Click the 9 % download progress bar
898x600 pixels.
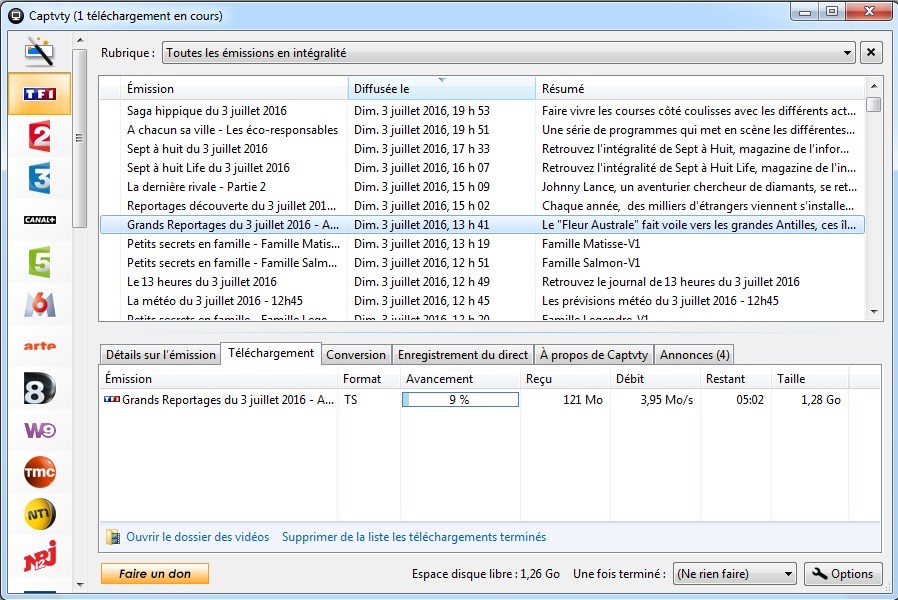pos(460,400)
